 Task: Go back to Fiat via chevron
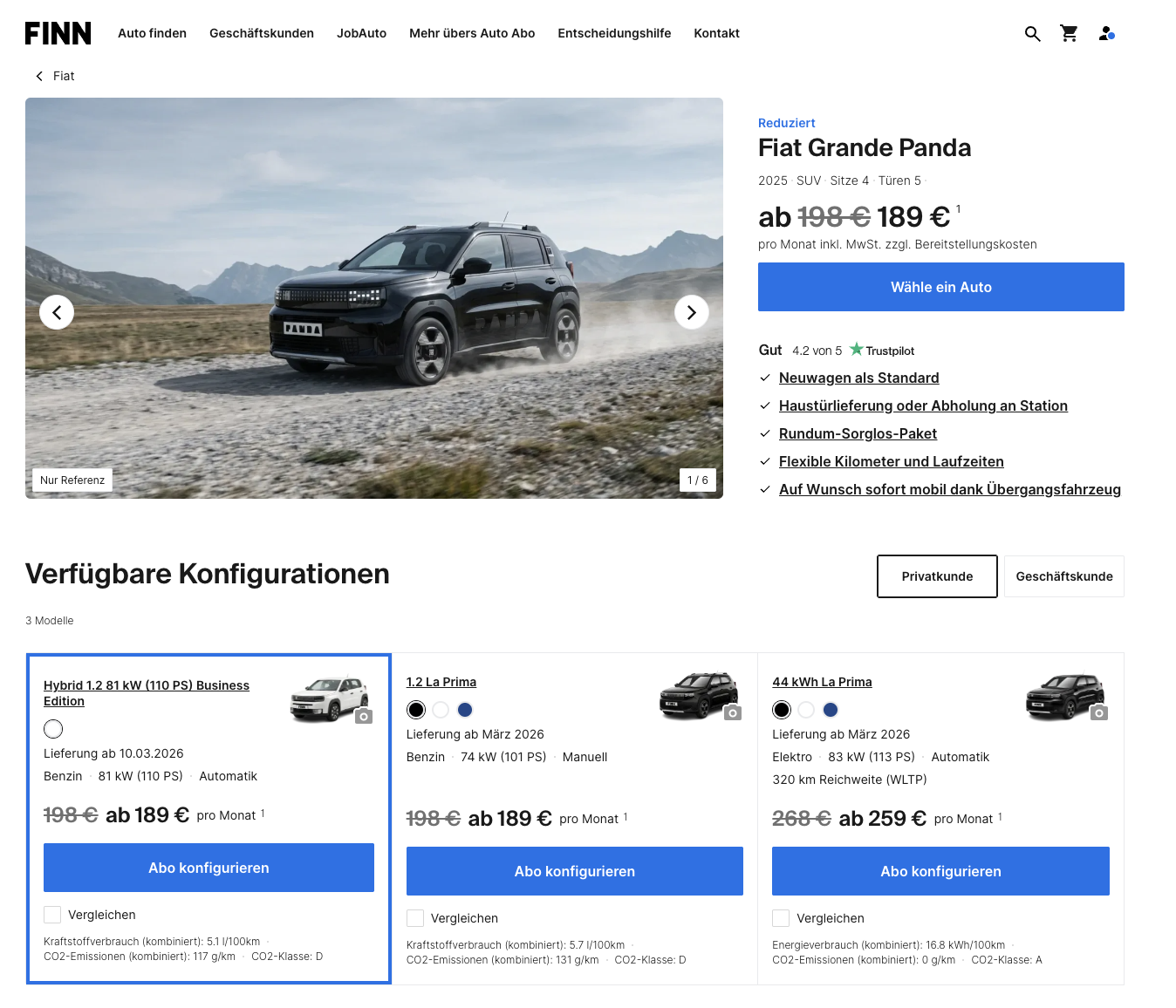point(39,76)
